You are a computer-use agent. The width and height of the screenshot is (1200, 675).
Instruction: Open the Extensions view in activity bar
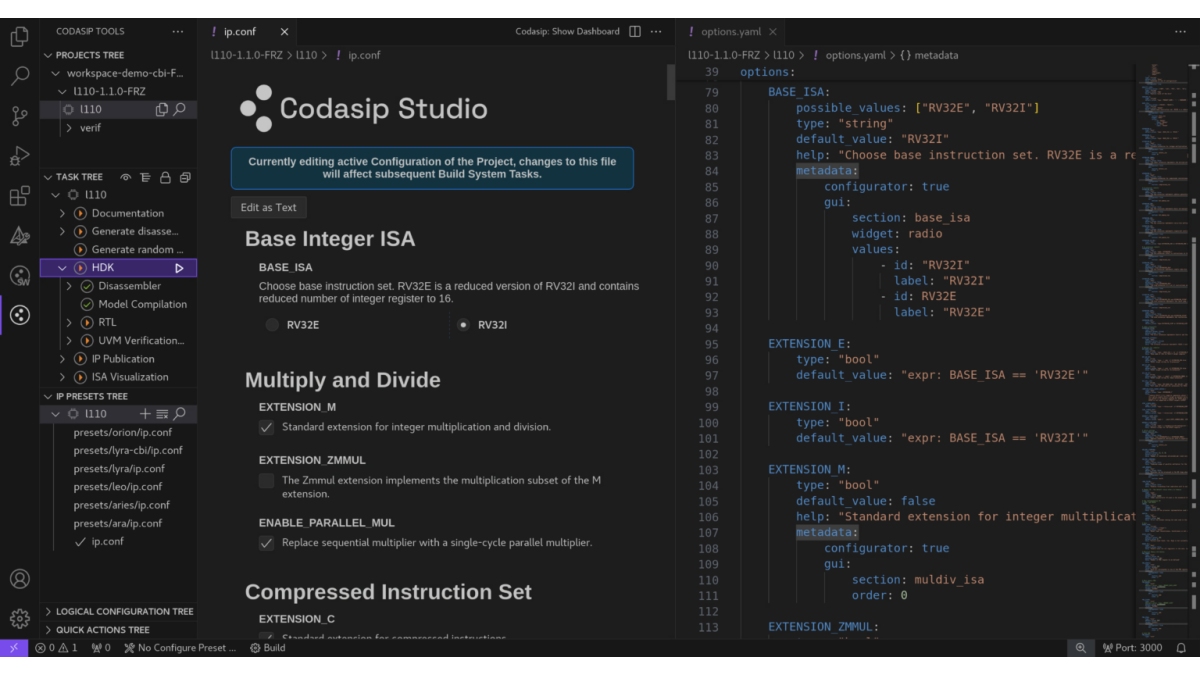(20, 196)
